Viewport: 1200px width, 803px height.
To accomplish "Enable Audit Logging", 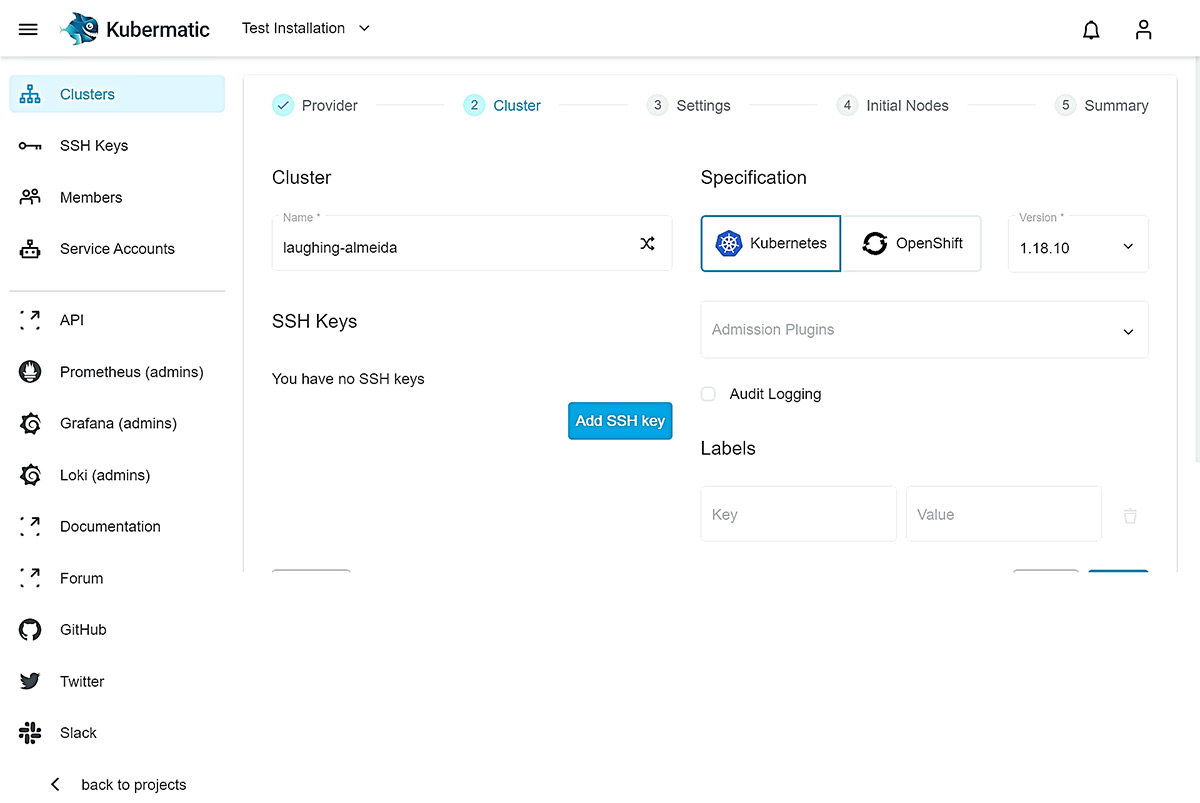I will coord(708,394).
